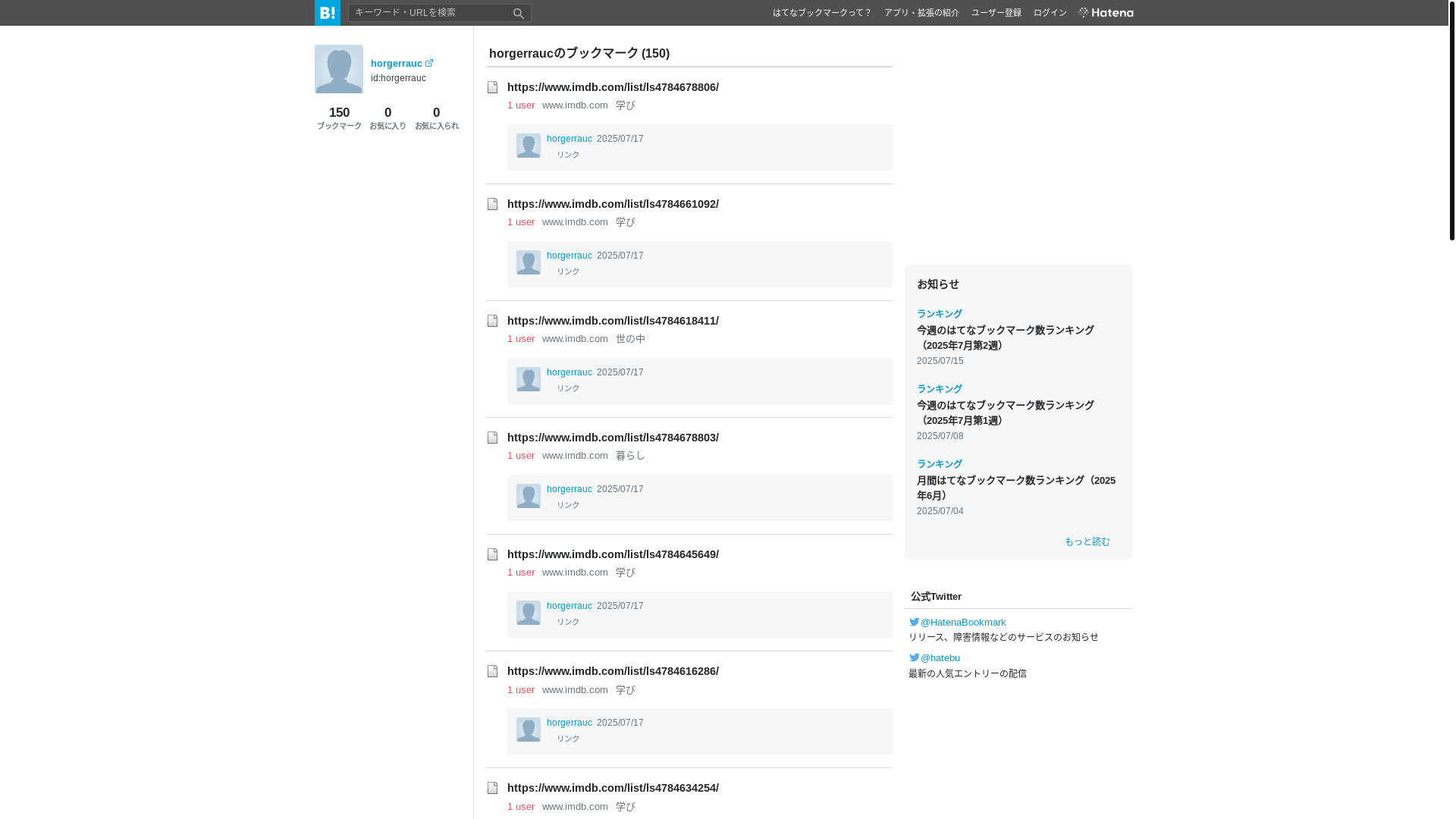The width and height of the screenshot is (1456, 819).
Task: Open bookmark link ls4784618411
Action: coord(613,321)
